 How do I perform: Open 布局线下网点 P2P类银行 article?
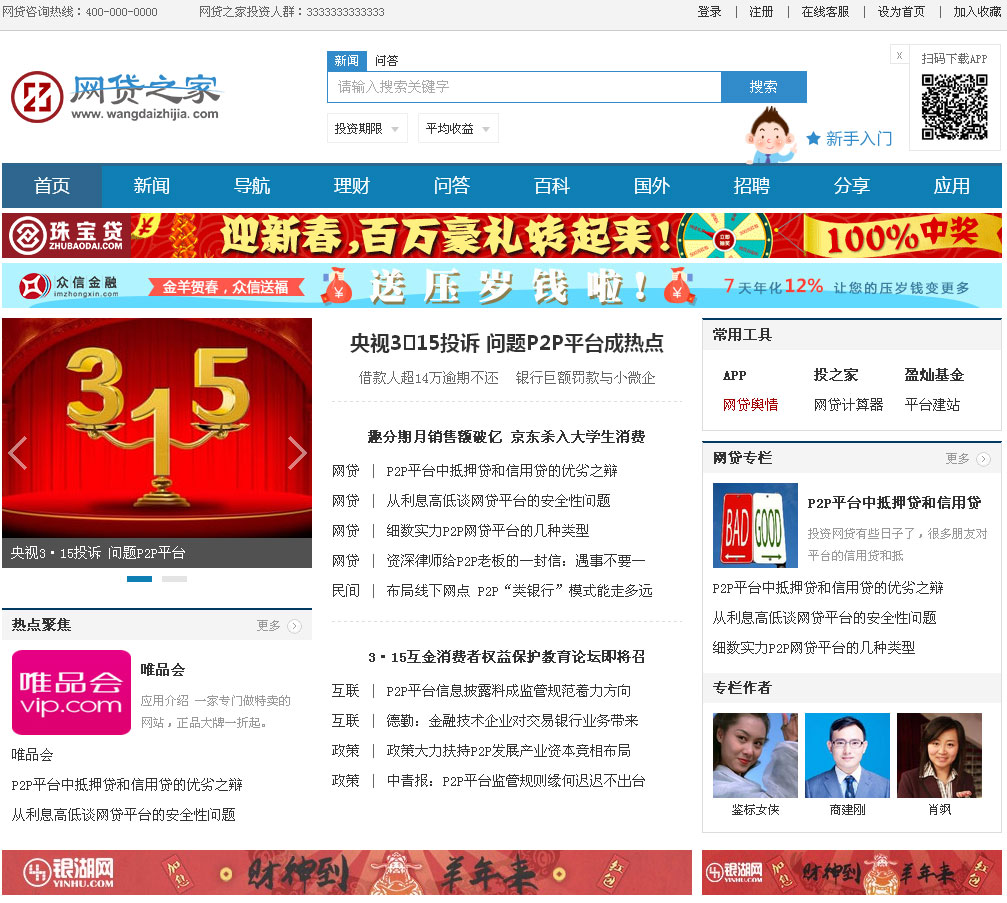[519, 591]
